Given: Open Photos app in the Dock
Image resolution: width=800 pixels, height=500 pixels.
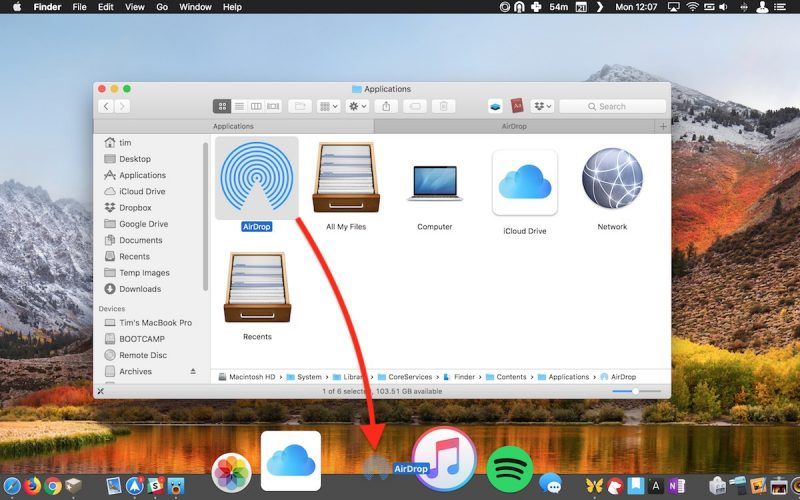Looking at the screenshot, I should click(232, 470).
